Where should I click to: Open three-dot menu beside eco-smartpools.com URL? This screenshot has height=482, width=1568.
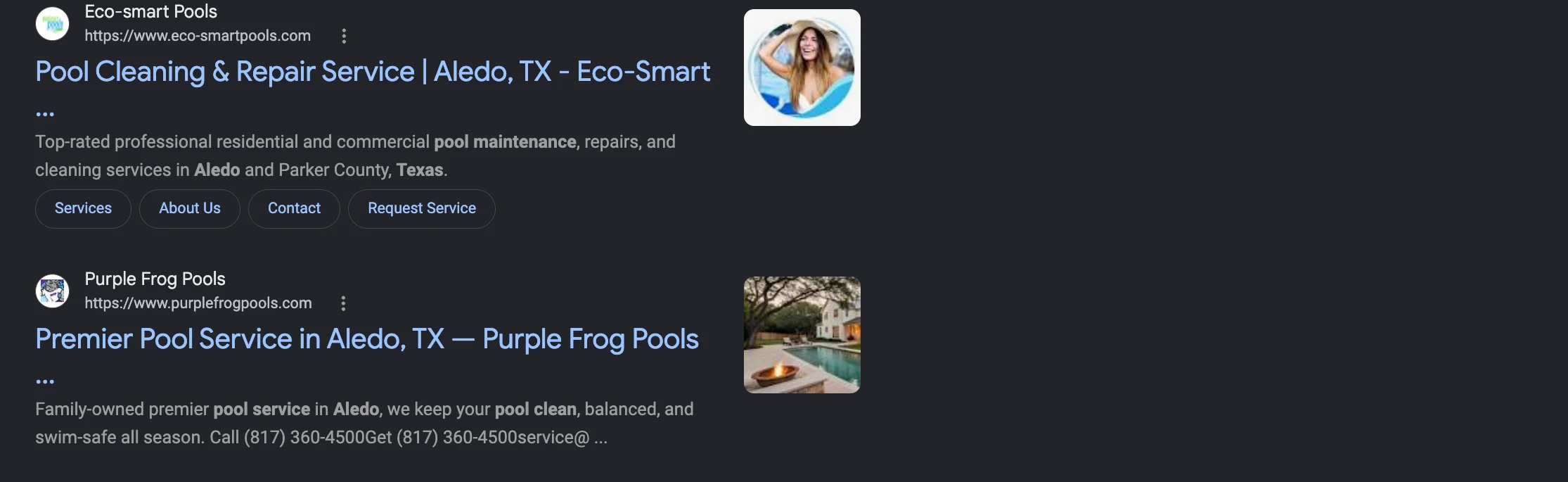coord(344,36)
